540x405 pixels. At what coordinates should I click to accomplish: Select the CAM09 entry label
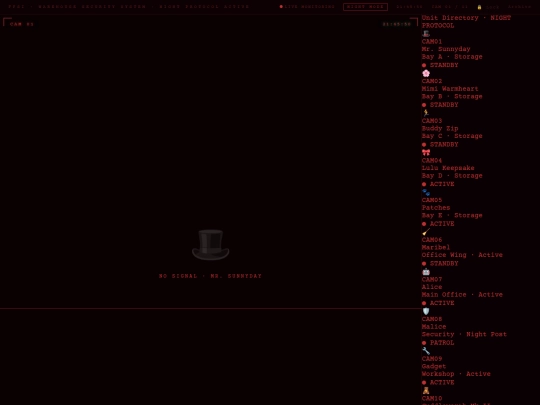pyautogui.click(x=432, y=359)
